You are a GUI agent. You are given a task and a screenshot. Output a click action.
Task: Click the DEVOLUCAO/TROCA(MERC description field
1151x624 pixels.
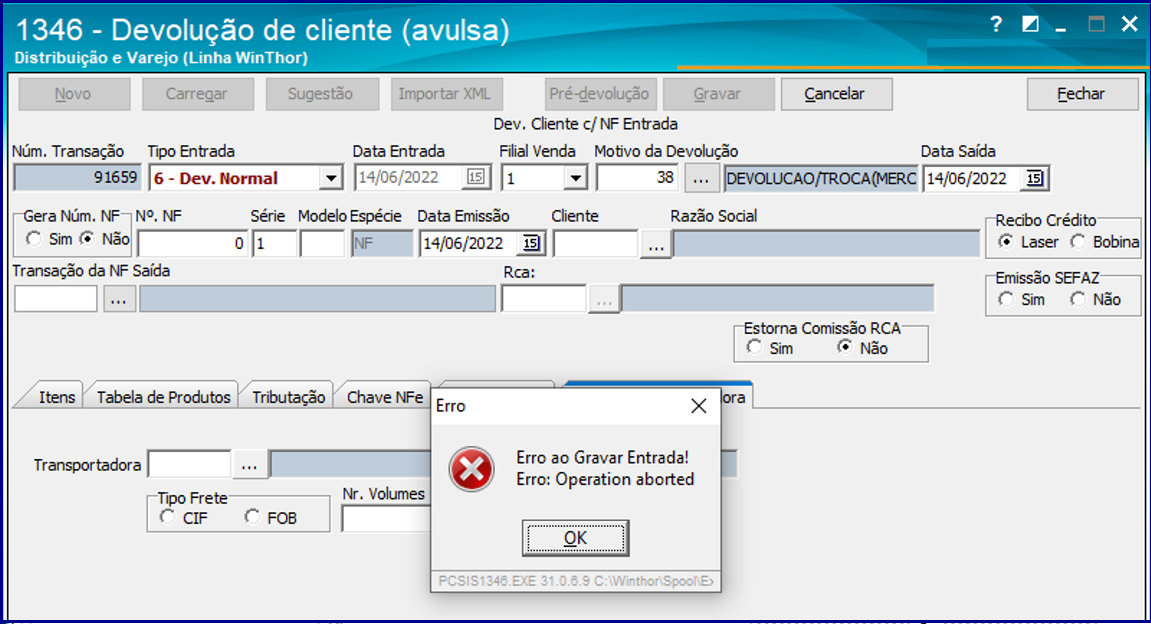(x=821, y=178)
